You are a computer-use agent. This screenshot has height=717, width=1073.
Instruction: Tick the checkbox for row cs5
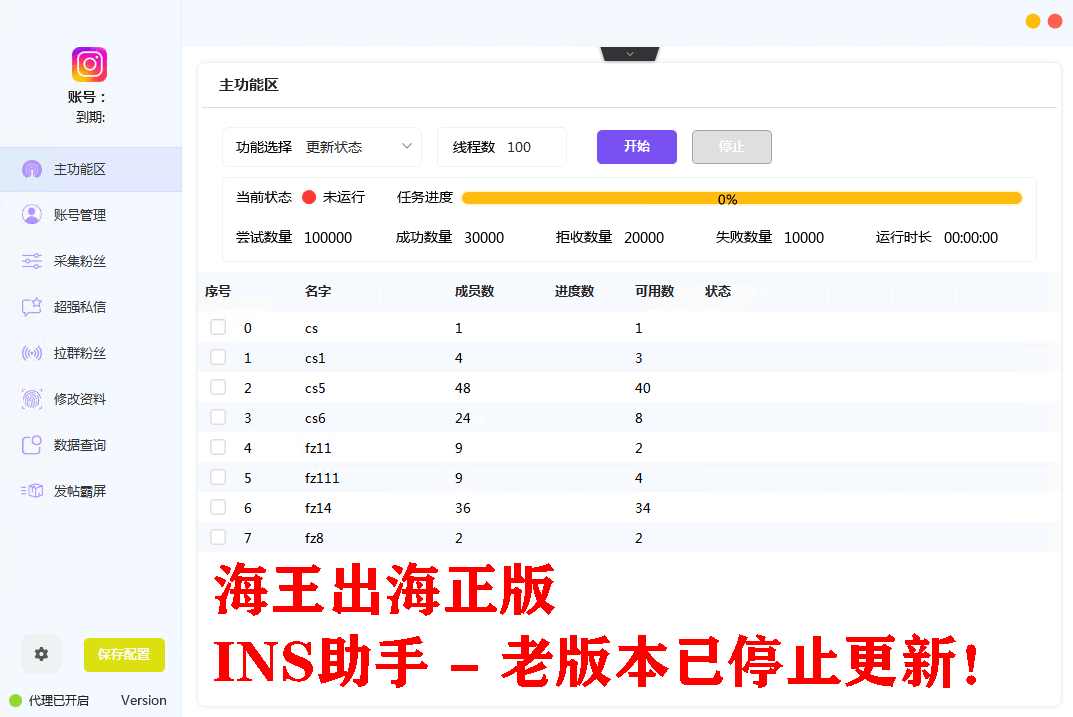tap(218, 388)
